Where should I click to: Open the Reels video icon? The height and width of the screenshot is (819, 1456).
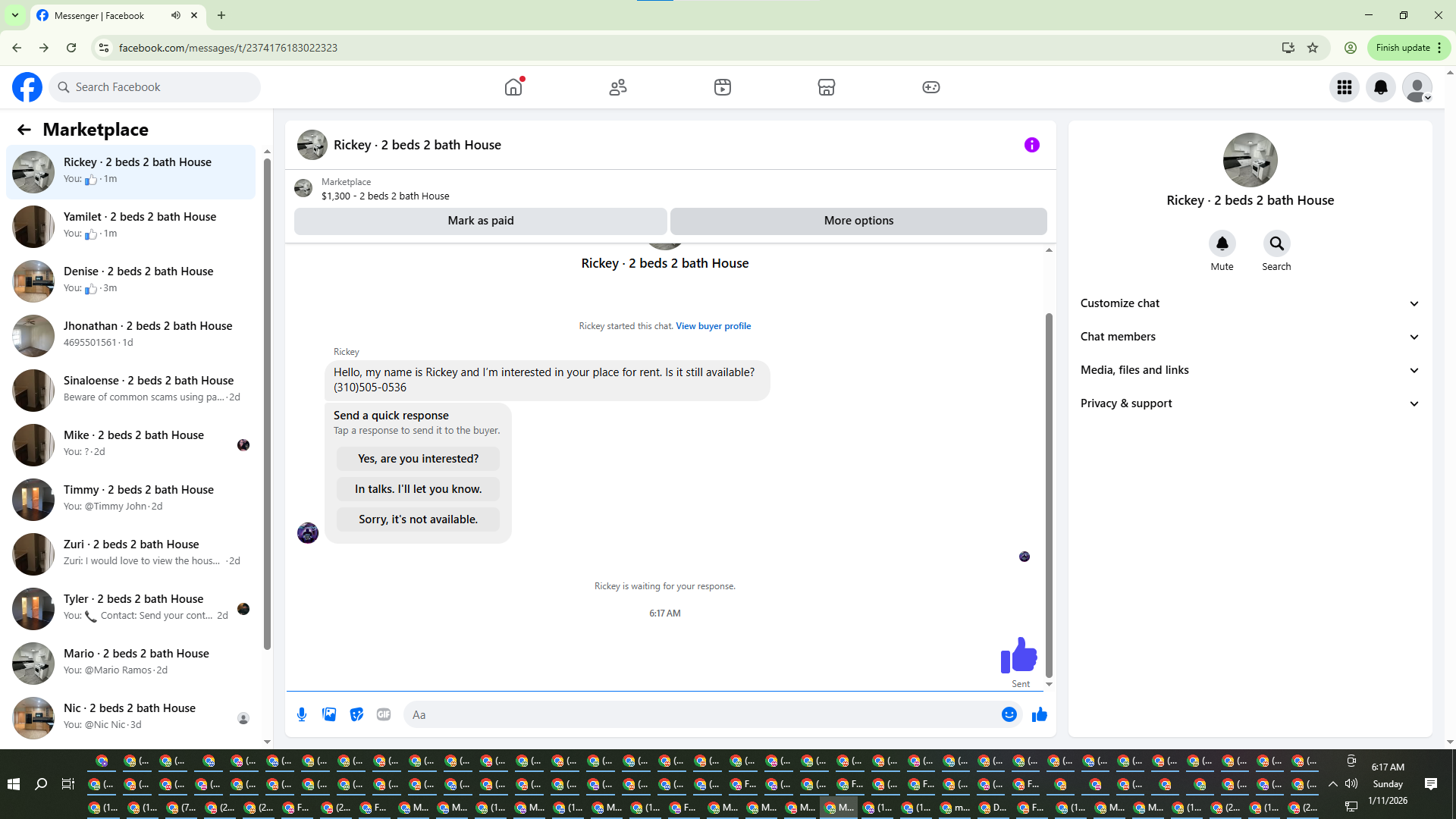coord(723,87)
